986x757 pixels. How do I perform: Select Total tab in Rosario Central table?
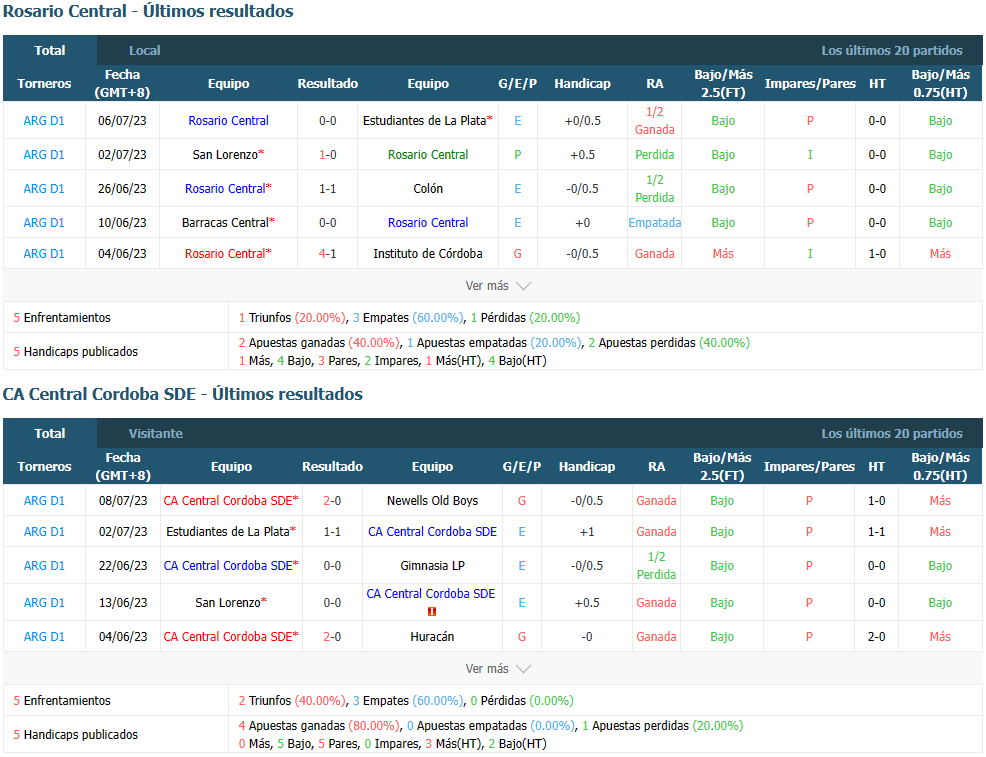[x=50, y=50]
